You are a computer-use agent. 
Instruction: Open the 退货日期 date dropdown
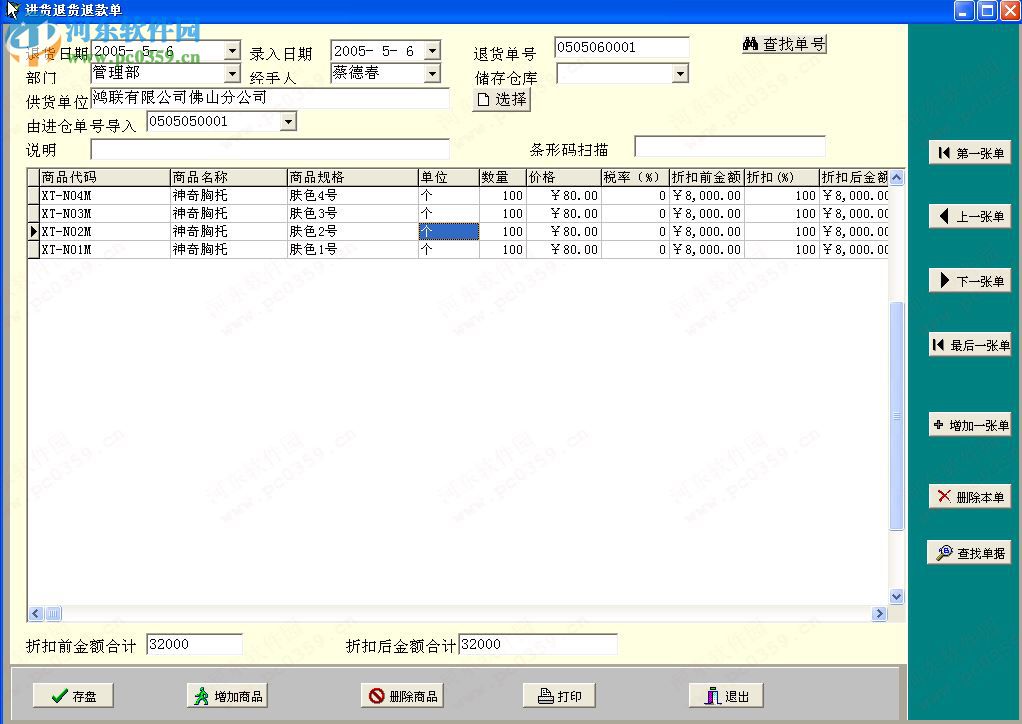coord(232,50)
